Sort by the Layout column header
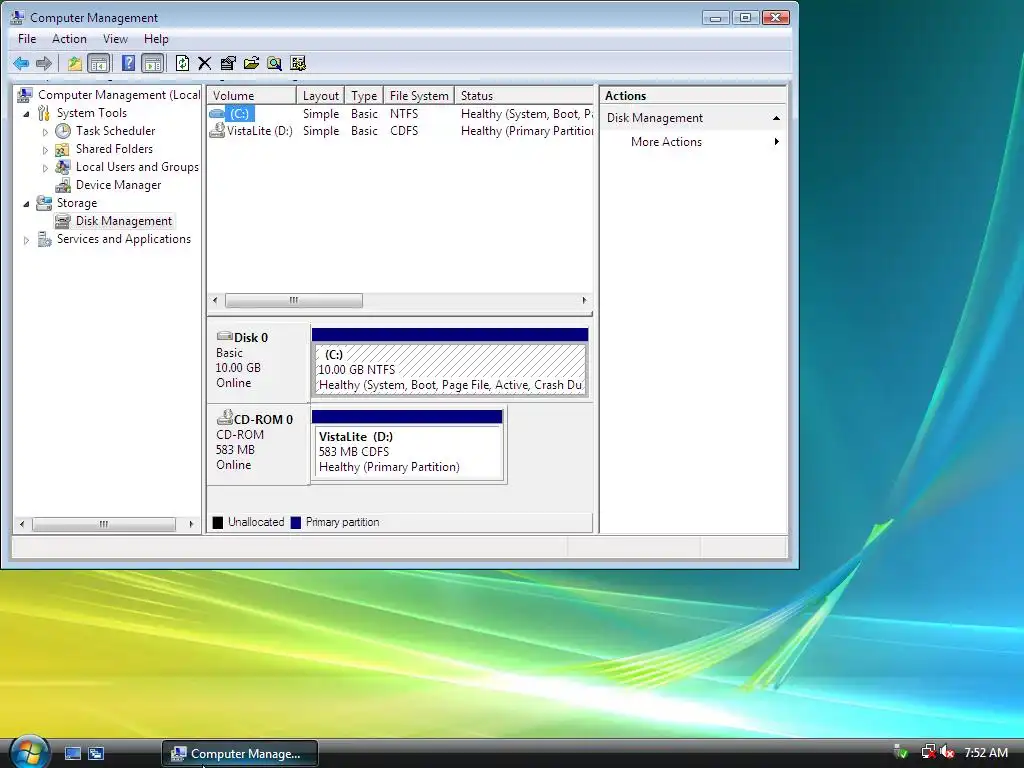This screenshot has height=768, width=1024. 321,96
